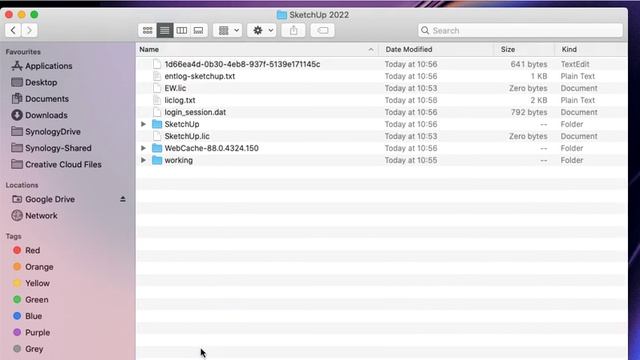Screen dimensions: 640x360
Task: Sort by the Kind column
Action: 569,49
